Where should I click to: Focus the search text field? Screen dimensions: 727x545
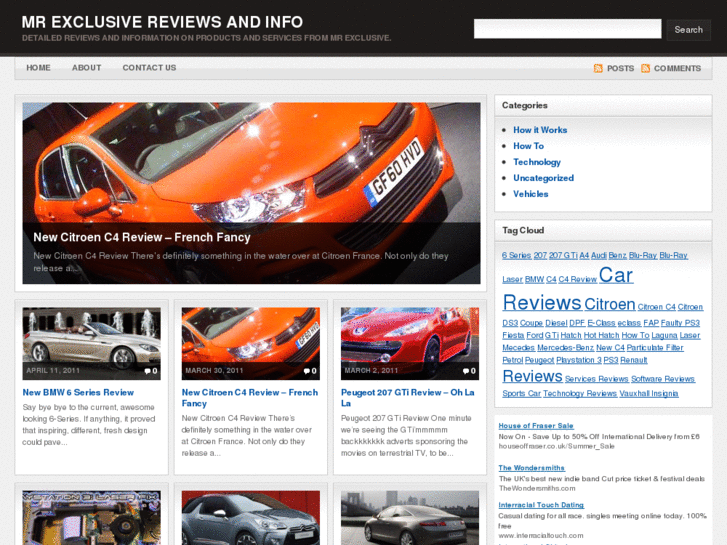pos(568,29)
